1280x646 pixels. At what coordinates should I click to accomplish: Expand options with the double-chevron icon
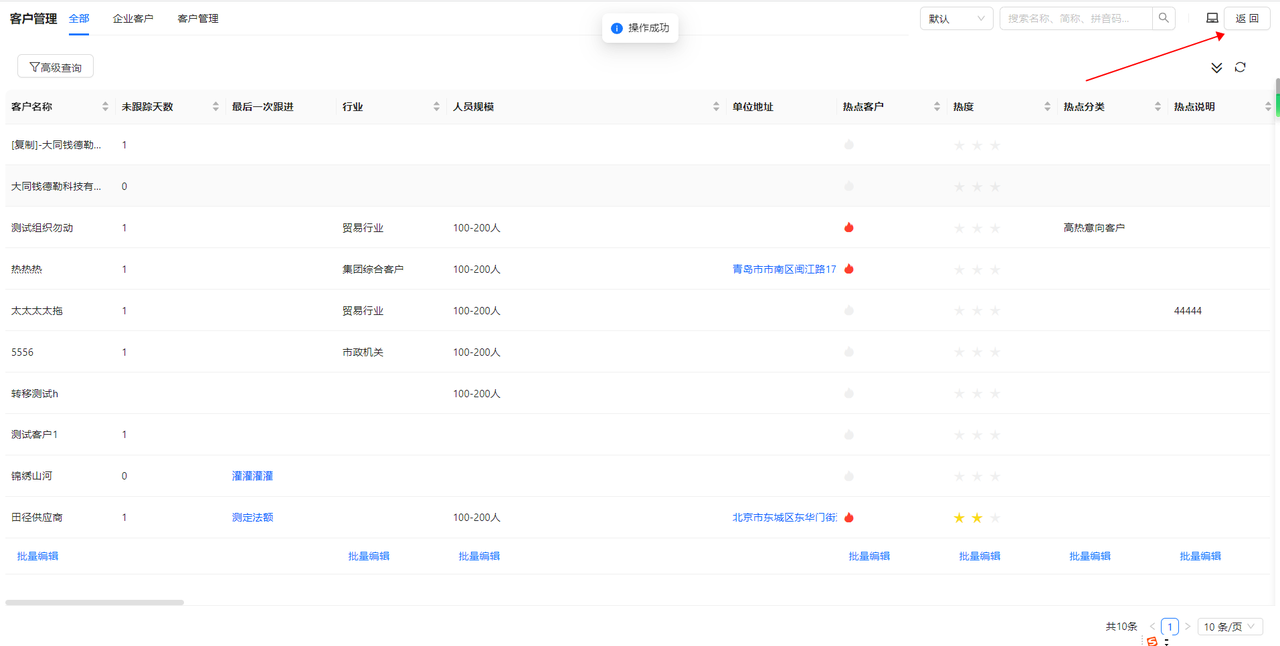[1217, 67]
